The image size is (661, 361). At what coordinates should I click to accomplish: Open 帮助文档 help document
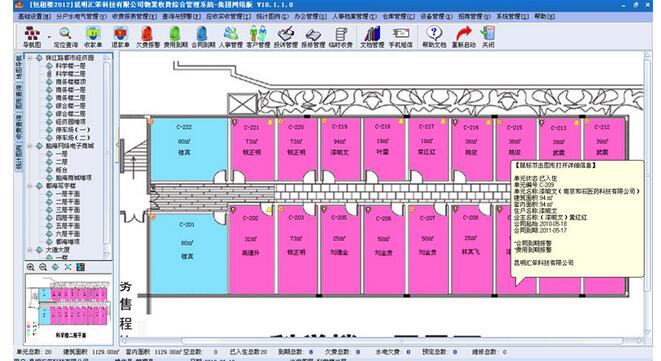click(x=434, y=37)
